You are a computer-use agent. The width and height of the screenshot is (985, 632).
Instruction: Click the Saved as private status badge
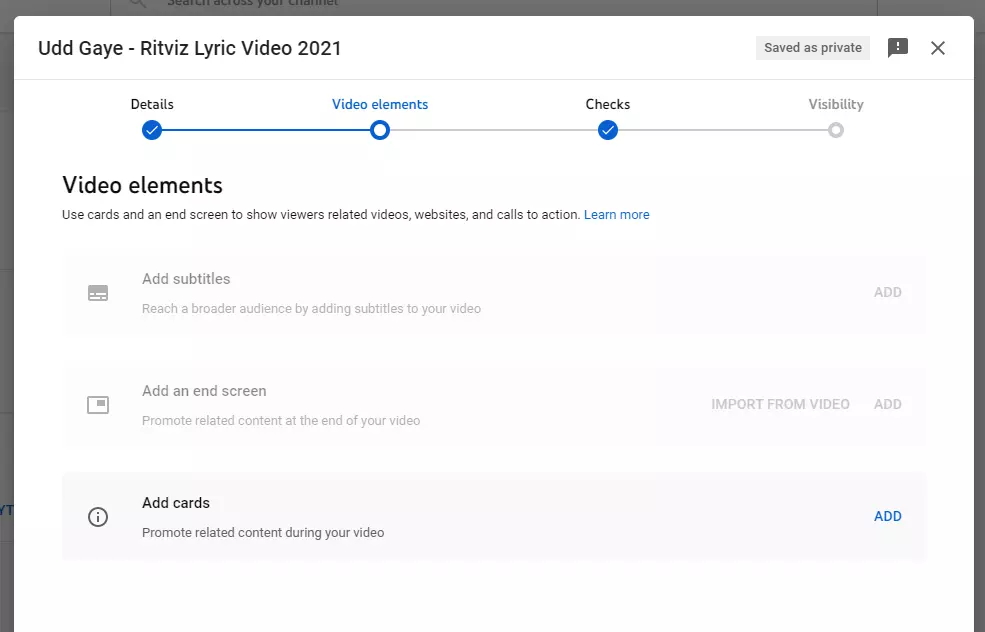[813, 48]
